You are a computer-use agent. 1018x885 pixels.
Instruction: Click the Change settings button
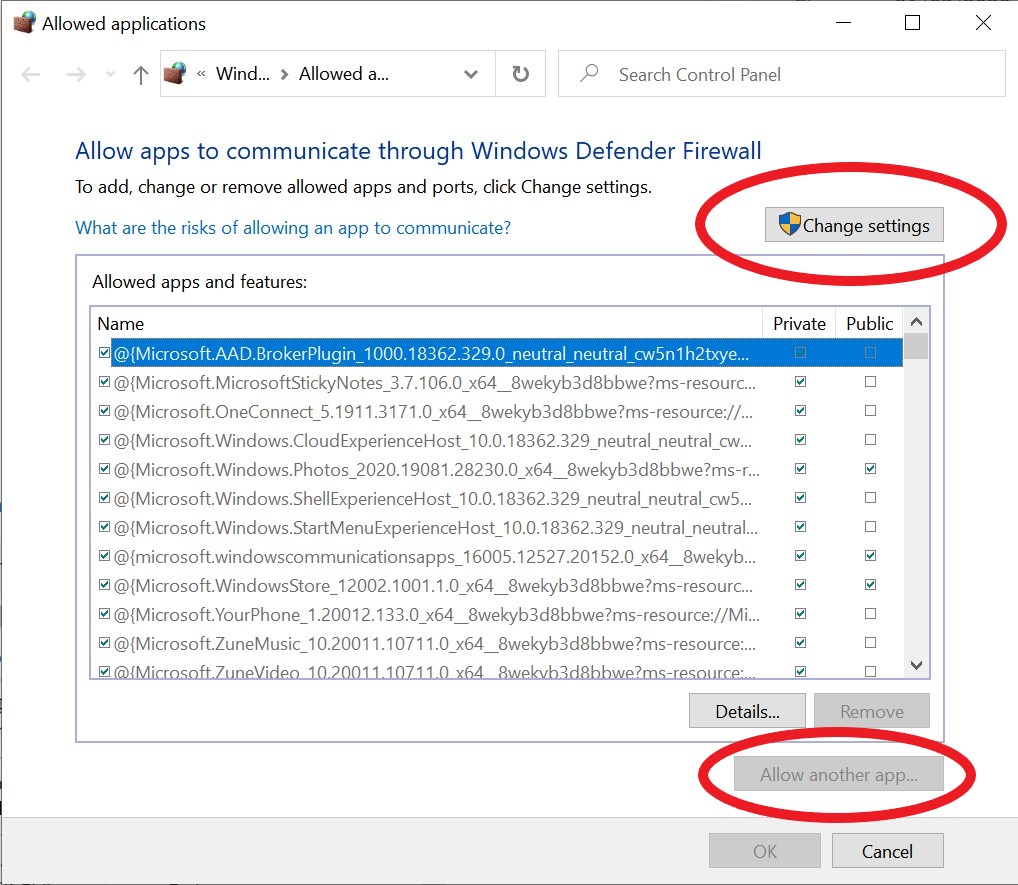(x=854, y=225)
